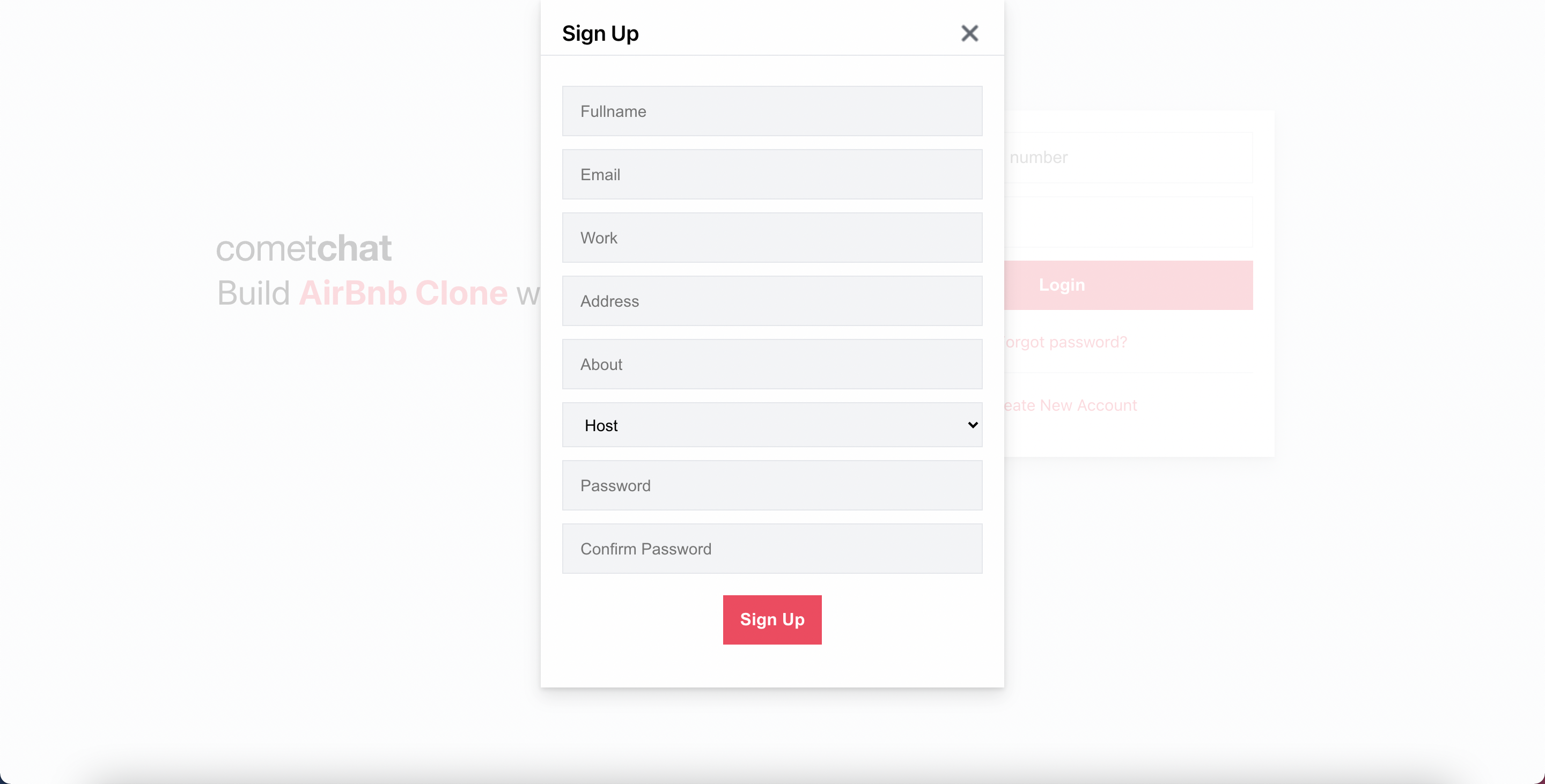Click the CometChat logo icon background
1545x784 pixels.
tap(305, 246)
